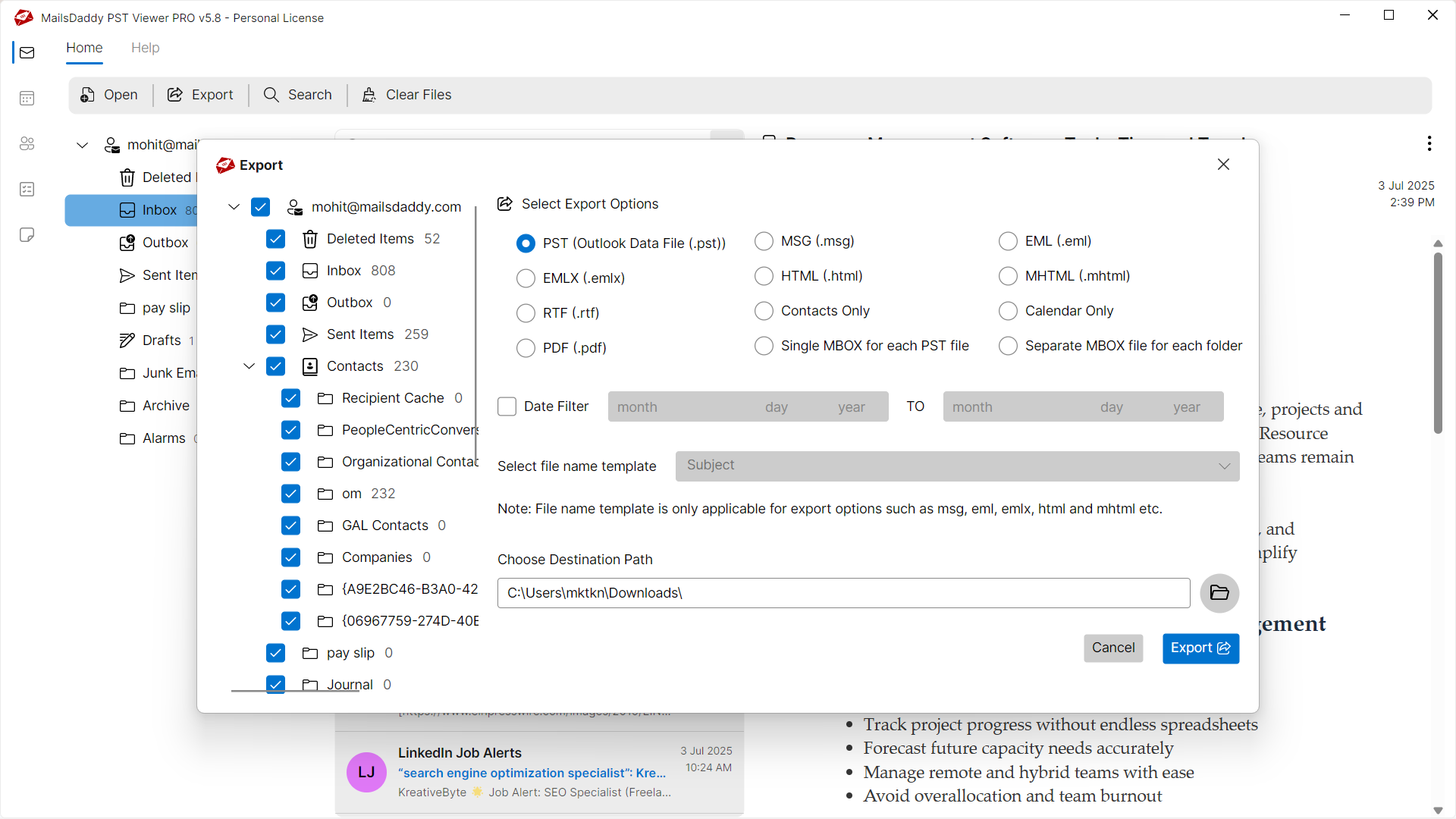The image size is (1456, 819).
Task: Select the MSG (.msg) export option
Action: [x=764, y=241]
